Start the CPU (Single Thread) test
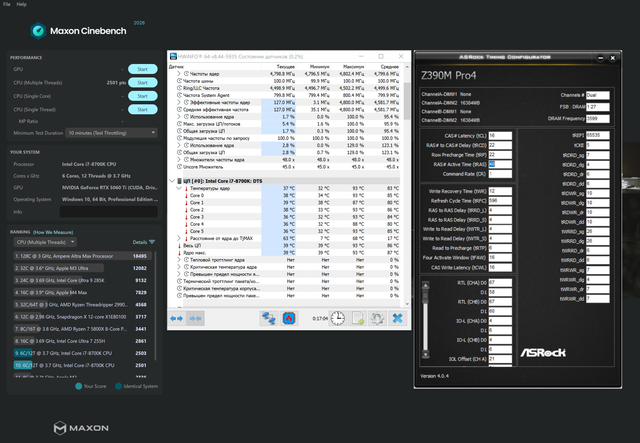The image size is (640, 443). (x=142, y=109)
